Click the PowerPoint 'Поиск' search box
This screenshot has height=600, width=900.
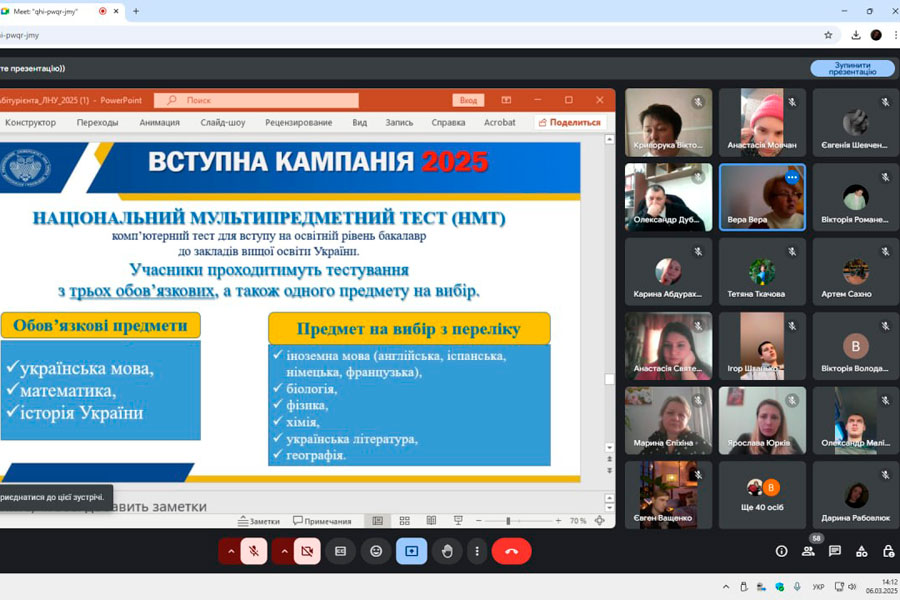[256, 100]
